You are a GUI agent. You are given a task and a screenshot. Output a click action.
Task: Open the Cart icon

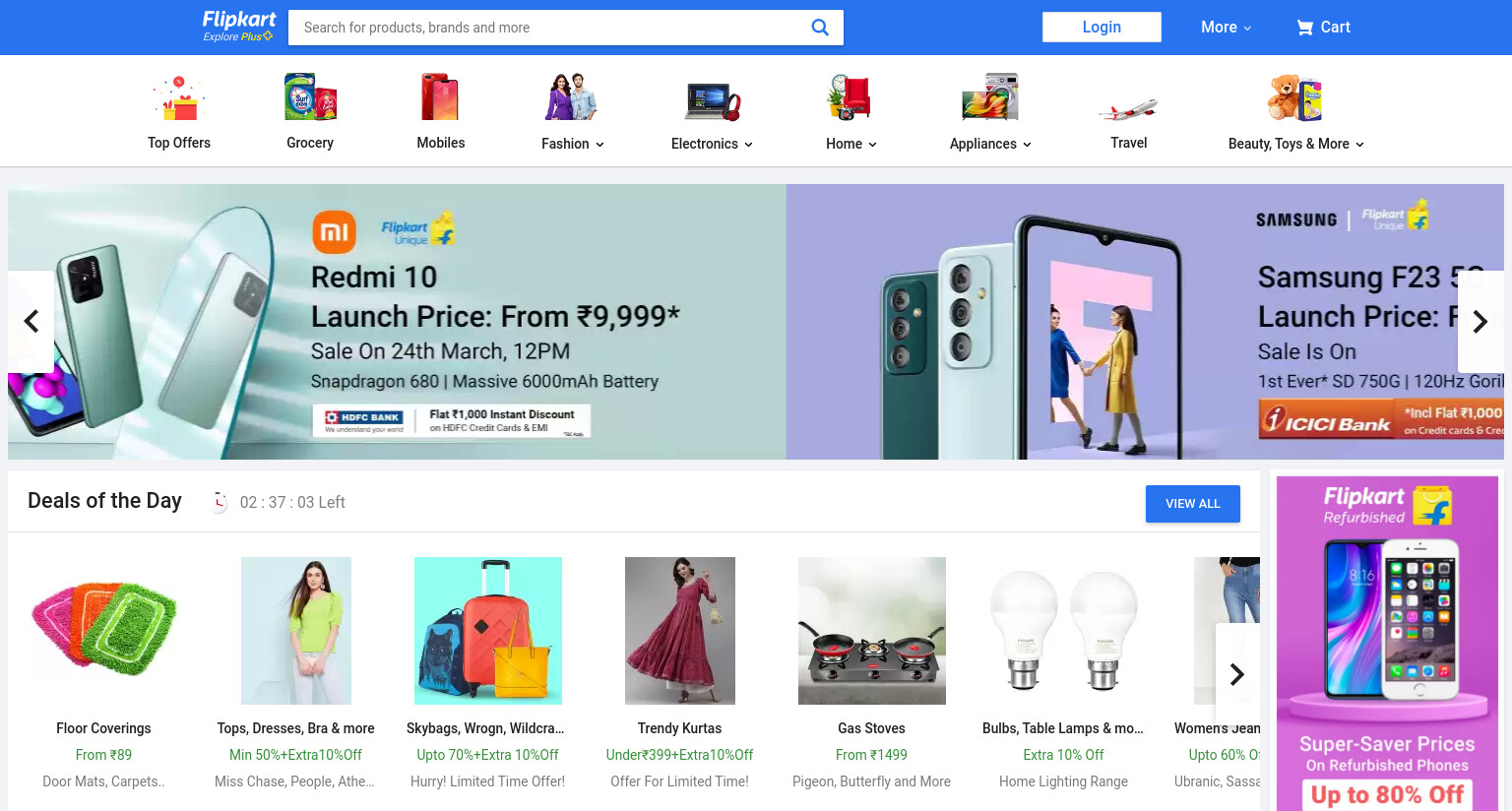pyautogui.click(x=1304, y=28)
